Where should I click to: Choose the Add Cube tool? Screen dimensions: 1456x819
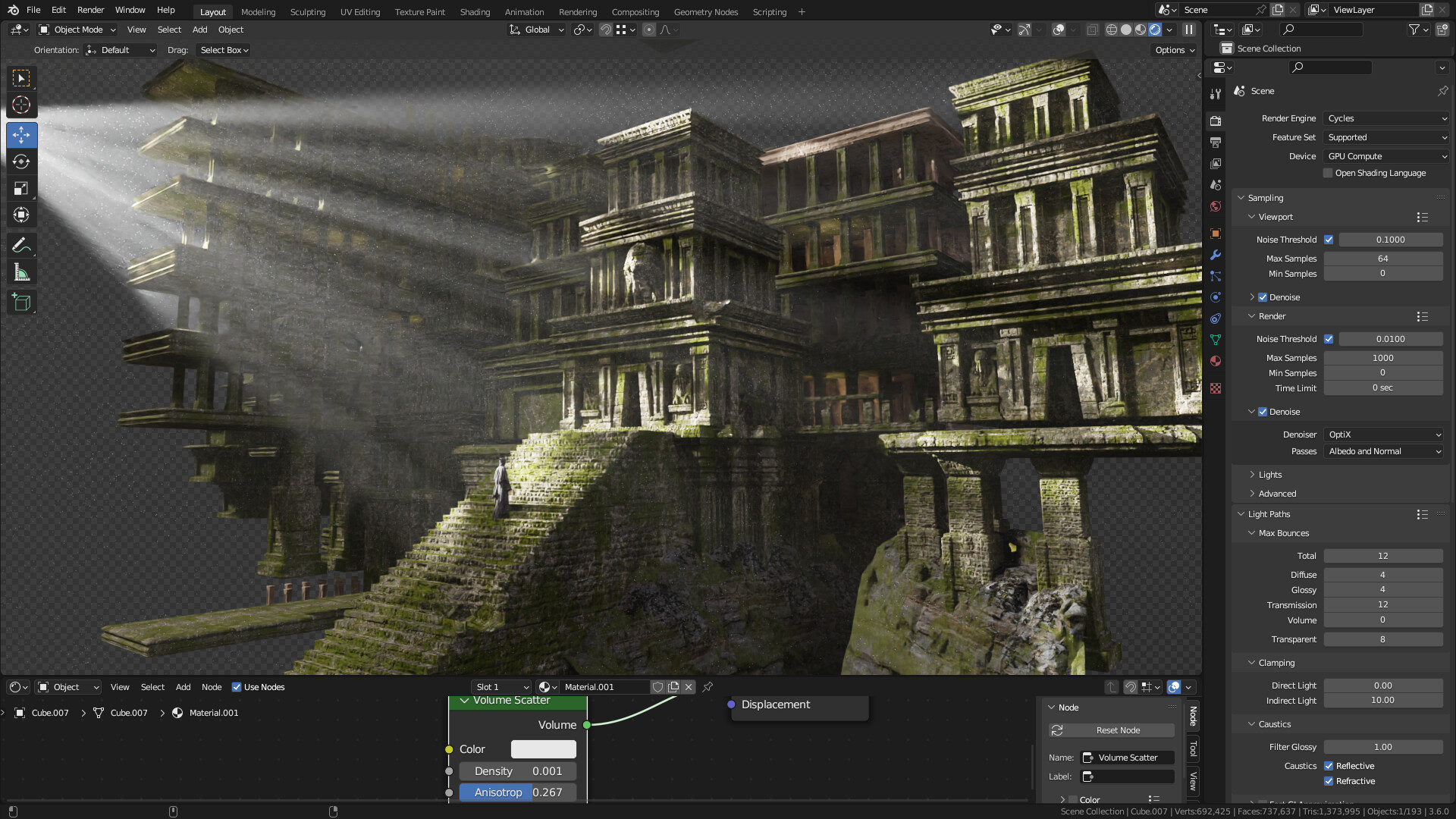(21, 303)
